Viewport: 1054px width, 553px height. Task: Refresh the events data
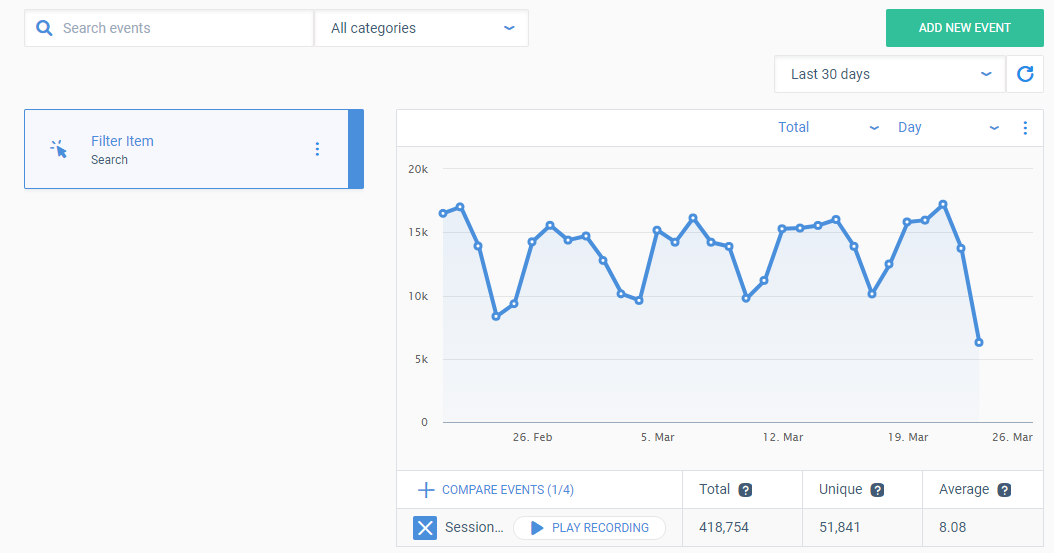point(1025,74)
